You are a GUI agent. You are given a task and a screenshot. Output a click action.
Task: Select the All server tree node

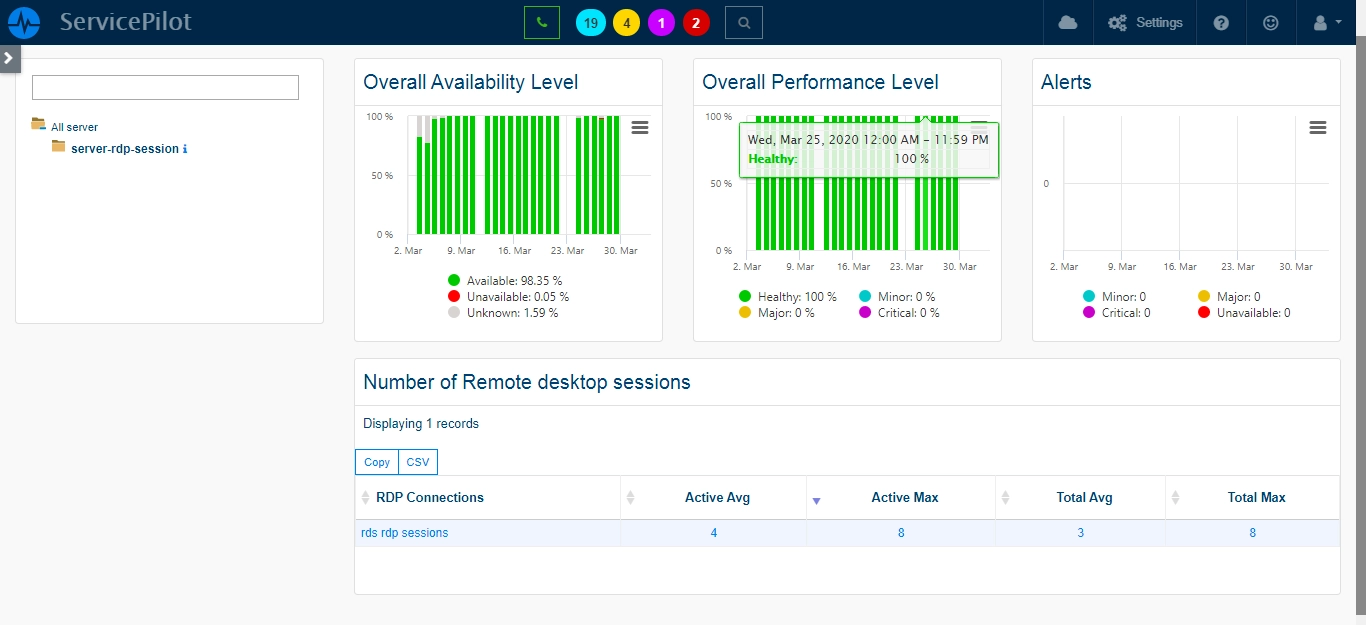click(x=74, y=127)
